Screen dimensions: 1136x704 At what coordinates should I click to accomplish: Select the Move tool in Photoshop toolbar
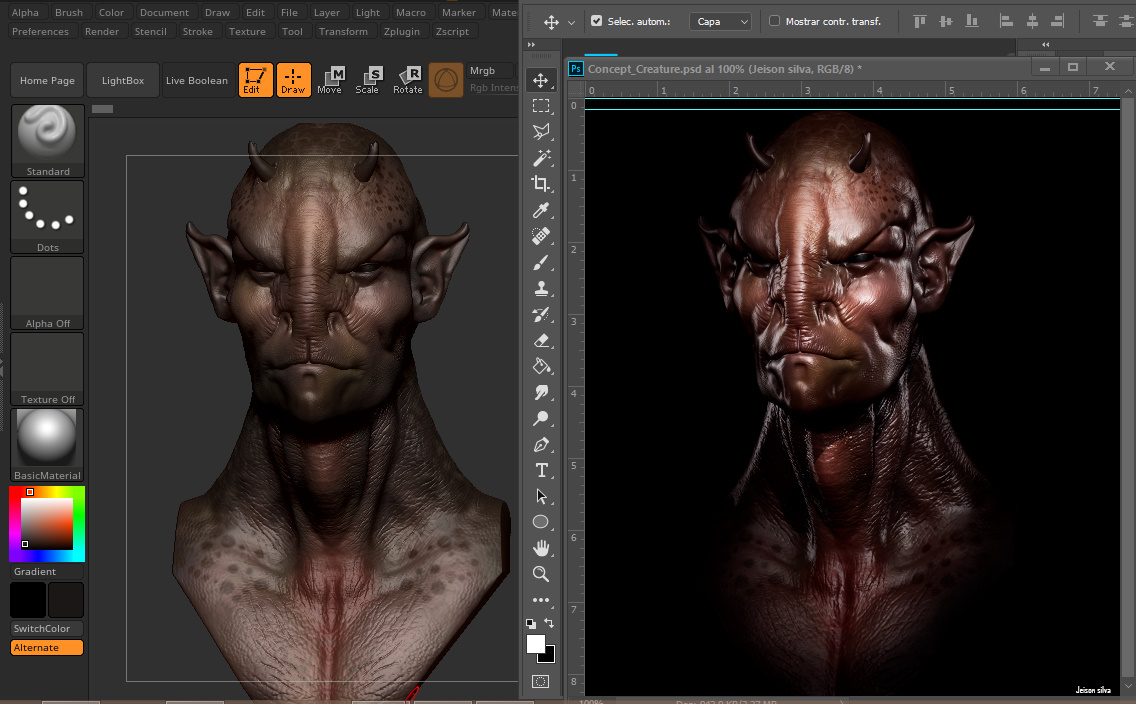point(540,80)
